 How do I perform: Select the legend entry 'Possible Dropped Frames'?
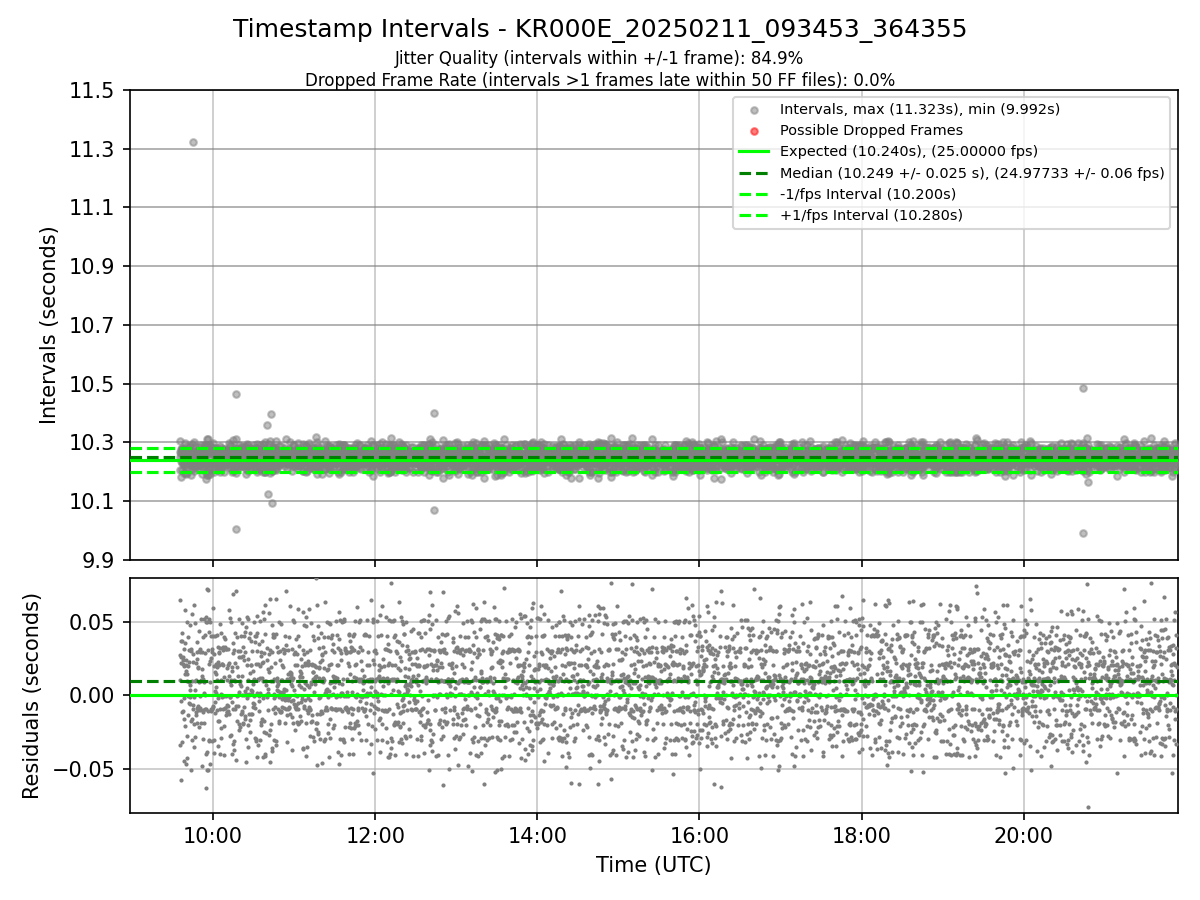(x=871, y=130)
